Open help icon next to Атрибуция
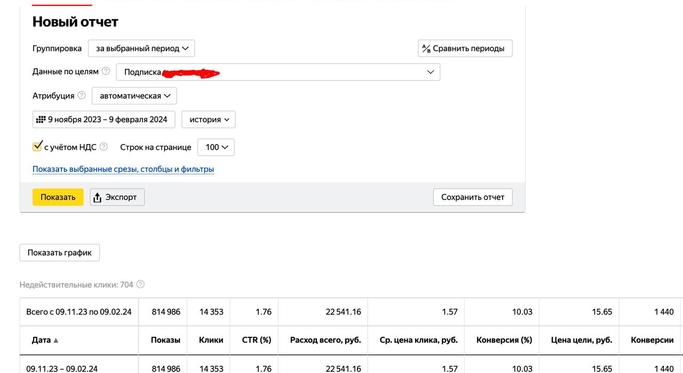The image size is (683, 373). 81,95
